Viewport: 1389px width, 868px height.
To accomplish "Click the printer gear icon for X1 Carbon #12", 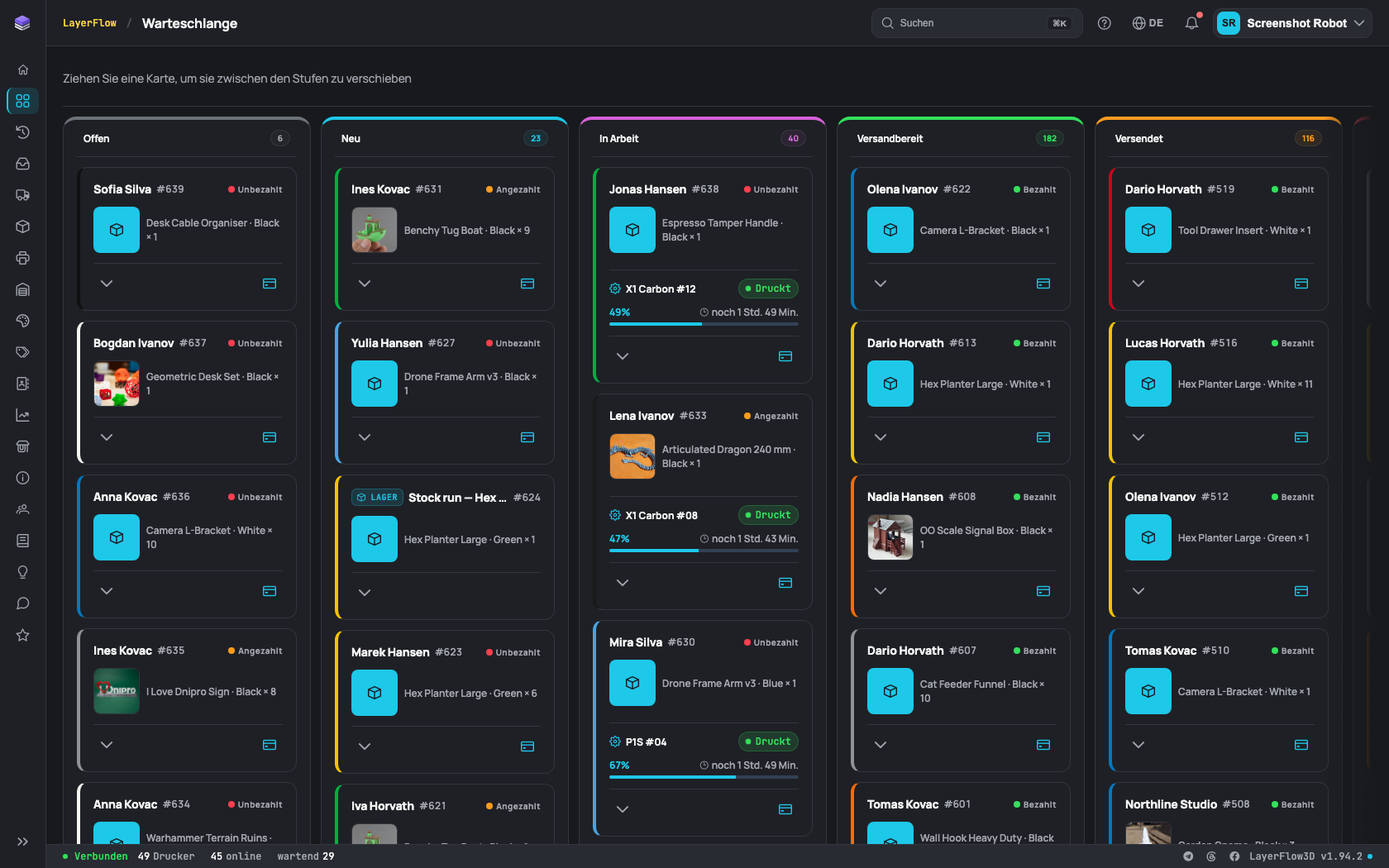I will pos(615,289).
